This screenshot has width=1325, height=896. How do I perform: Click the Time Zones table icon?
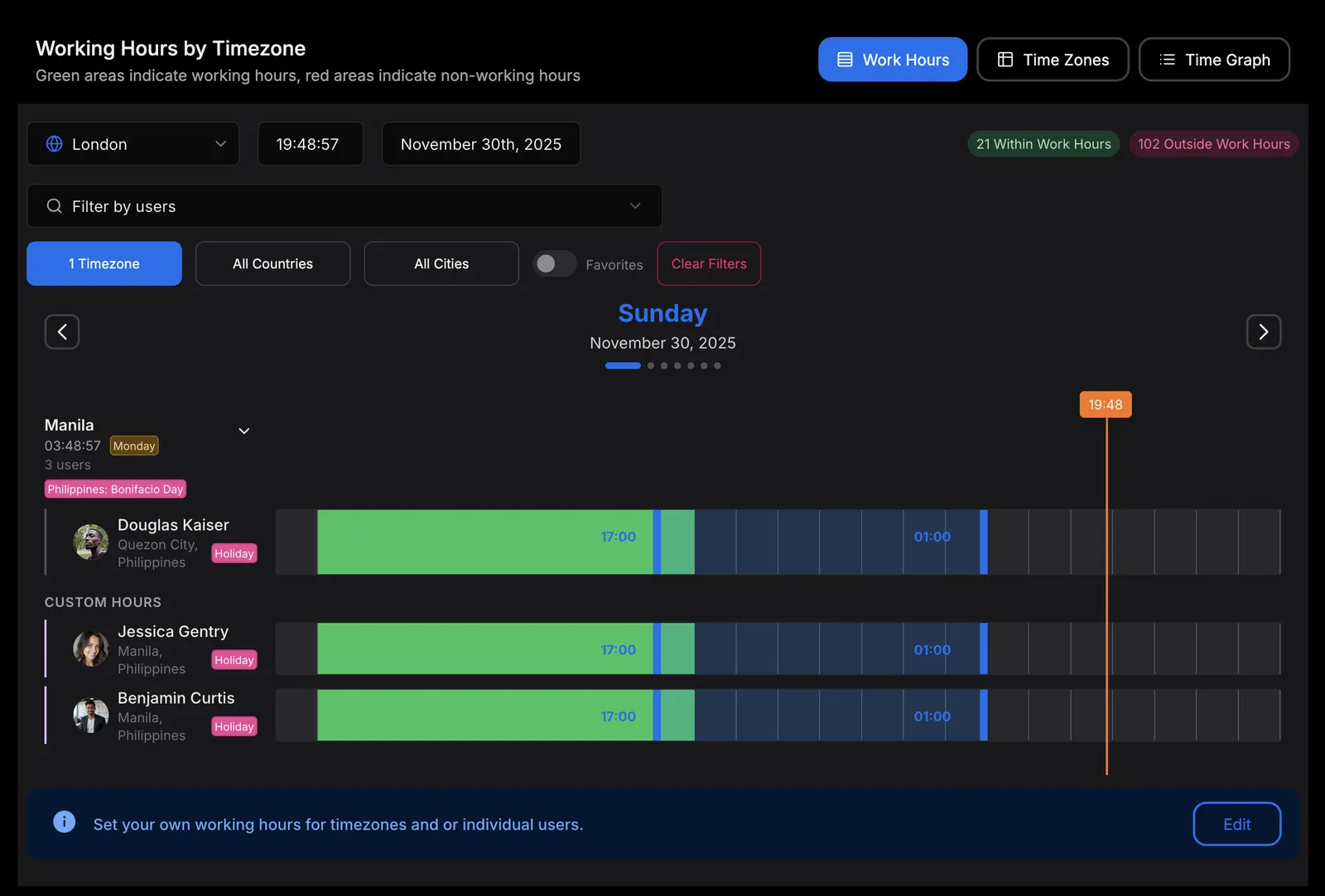(x=1005, y=60)
